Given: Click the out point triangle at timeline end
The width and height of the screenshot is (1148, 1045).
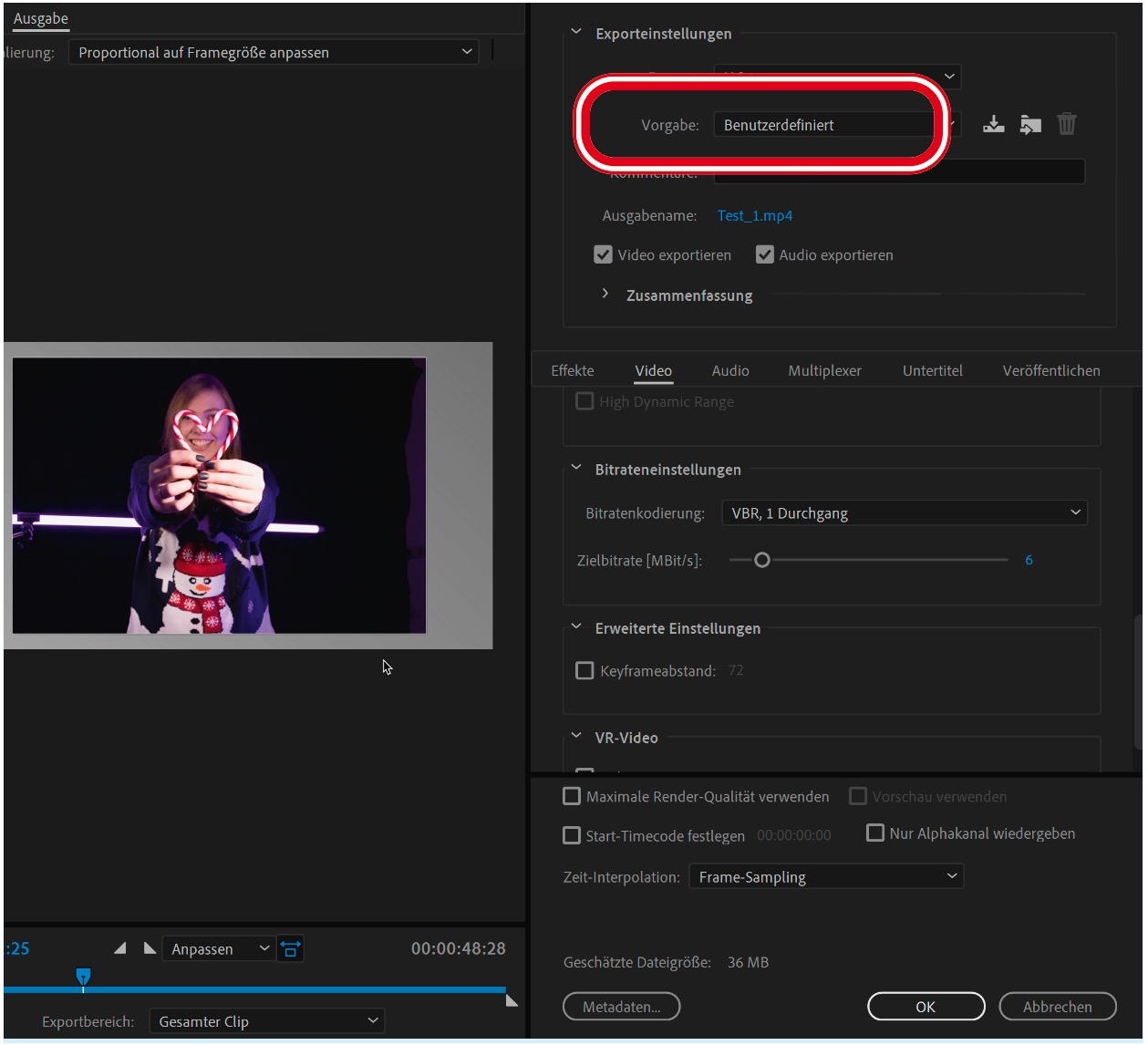Looking at the screenshot, I should (x=512, y=1000).
